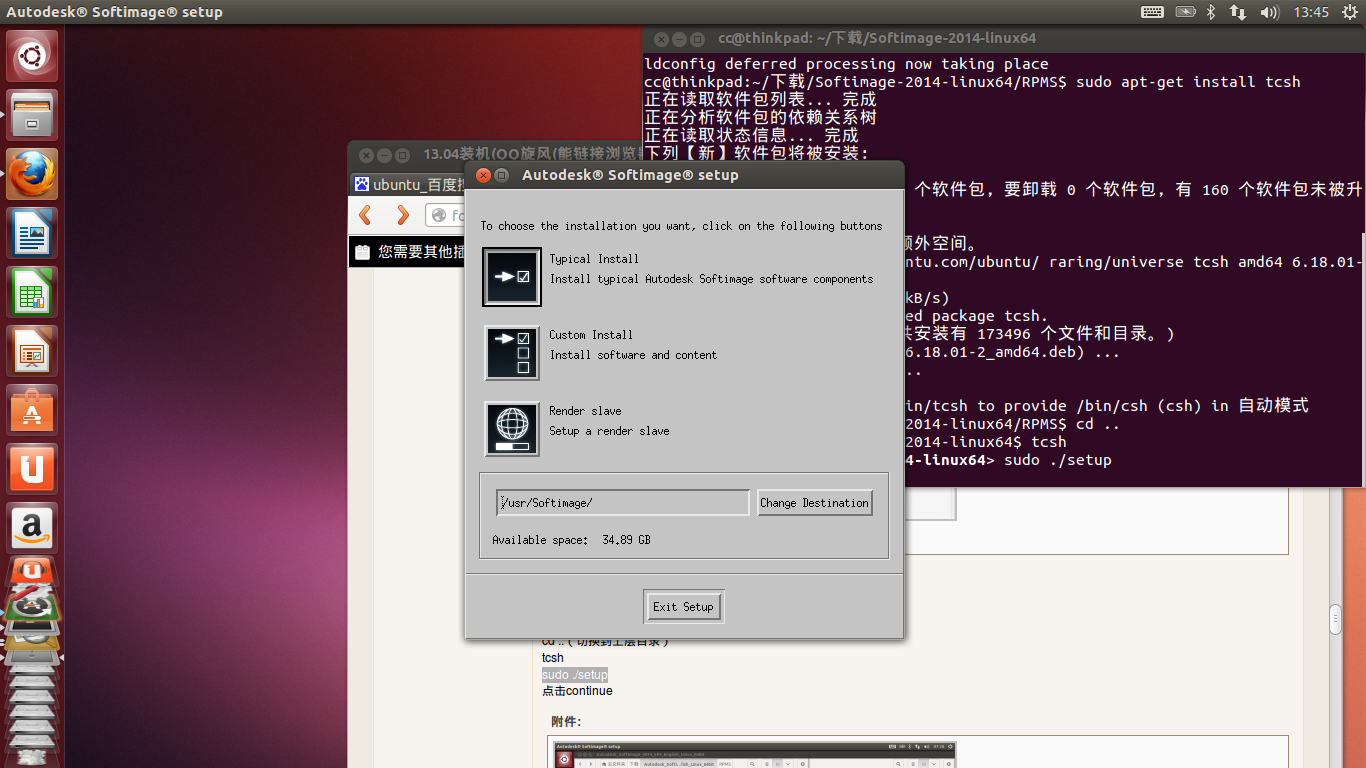Click the Change Destination button
This screenshot has width=1366, height=768.
tap(814, 503)
